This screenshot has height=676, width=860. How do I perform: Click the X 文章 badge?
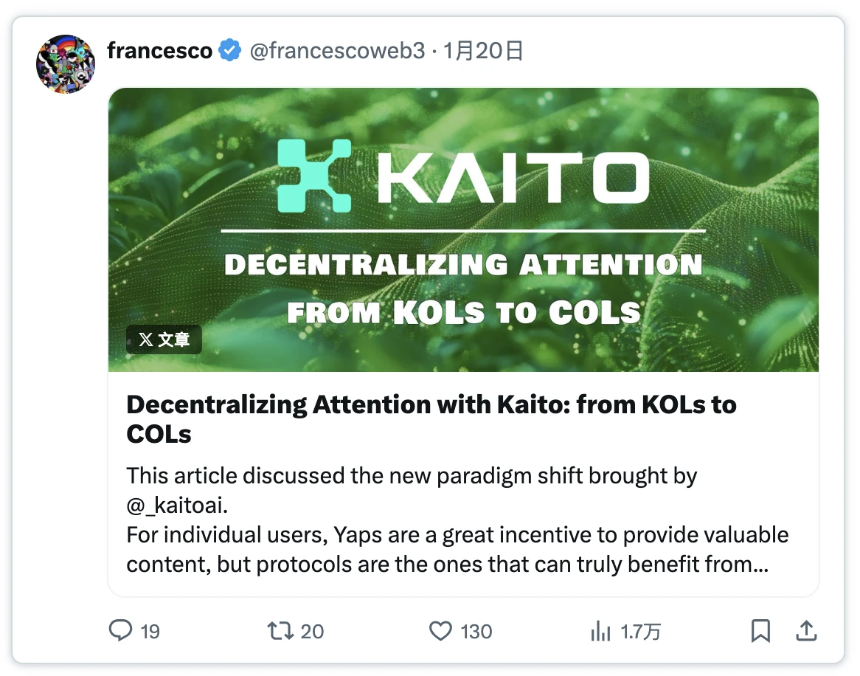coord(164,340)
